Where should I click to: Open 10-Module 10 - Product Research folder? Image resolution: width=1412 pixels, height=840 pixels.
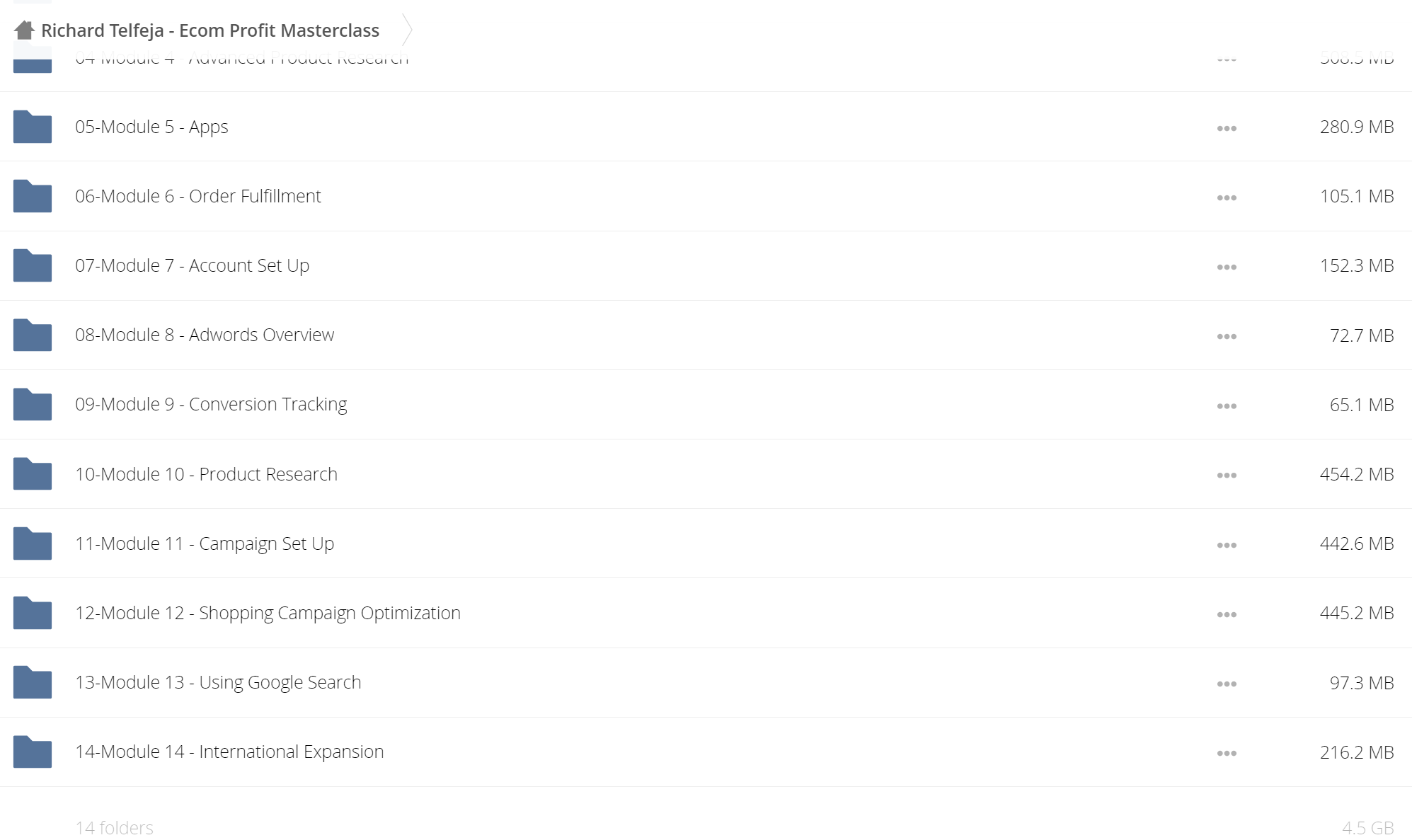coord(206,474)
